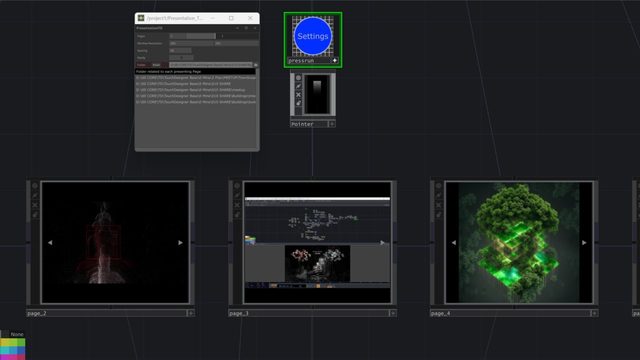This screenshot has height=360, width=640.
Task: Toggle the circle viewer flag on Pointer node
Action: click(x=298, y=78)
